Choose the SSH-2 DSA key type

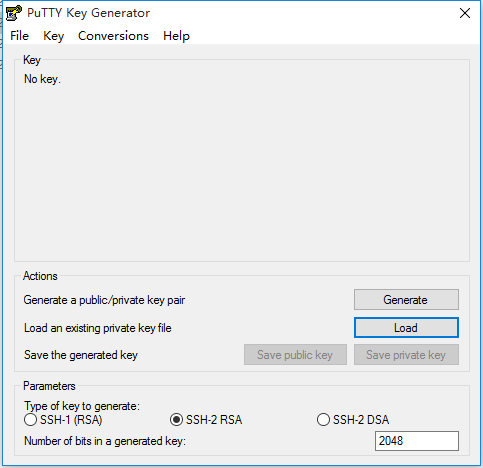tap(353, 420)
